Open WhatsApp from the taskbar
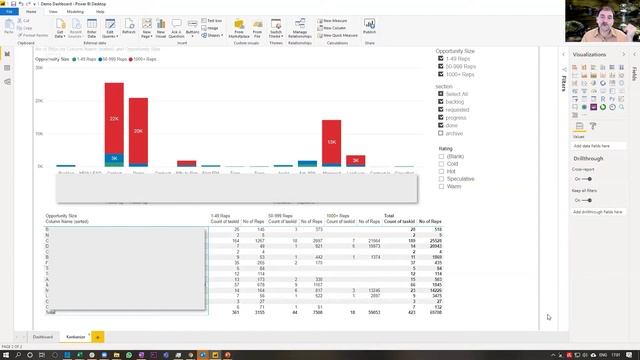The width and height of the screenshot is (640, 360). (129, 355)
